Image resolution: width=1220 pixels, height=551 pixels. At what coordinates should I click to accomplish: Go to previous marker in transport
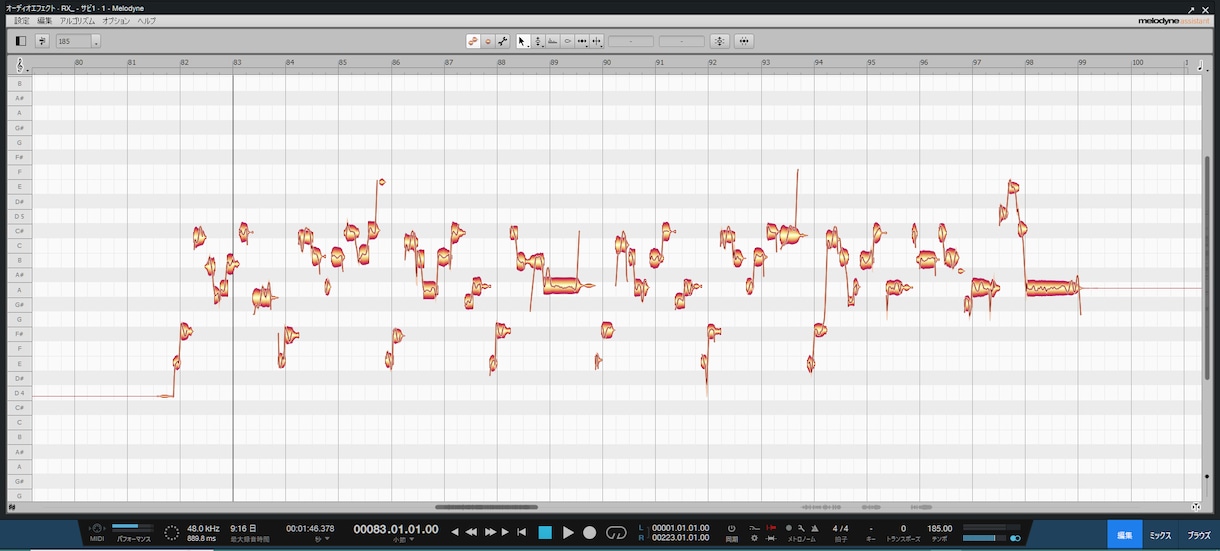[x=455, y=532]
